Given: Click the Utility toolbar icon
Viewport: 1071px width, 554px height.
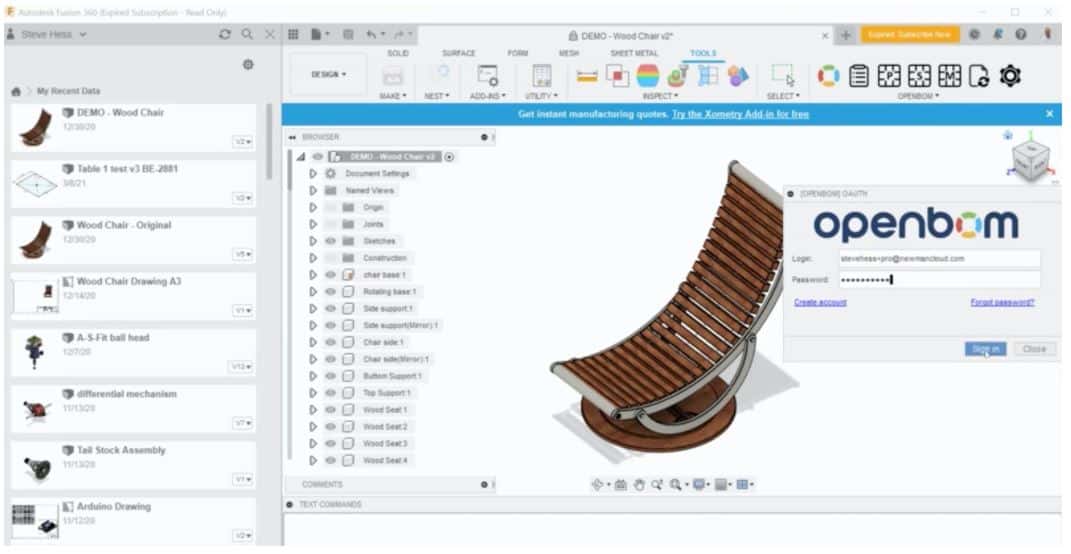Looking at the screenshot, I should click(x=542, y=76).
